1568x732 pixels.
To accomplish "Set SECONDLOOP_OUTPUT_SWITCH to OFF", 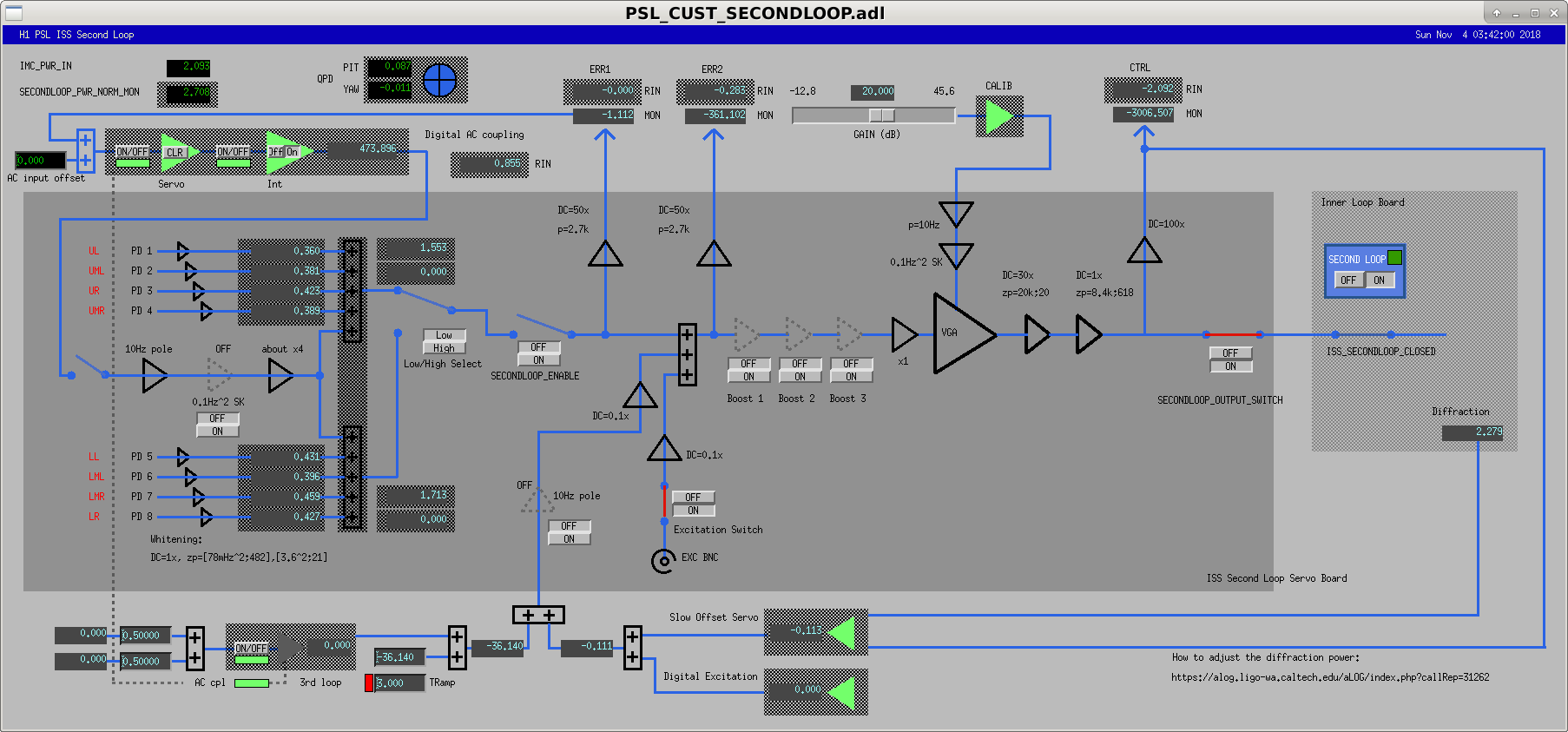I will pos(1230,353).
